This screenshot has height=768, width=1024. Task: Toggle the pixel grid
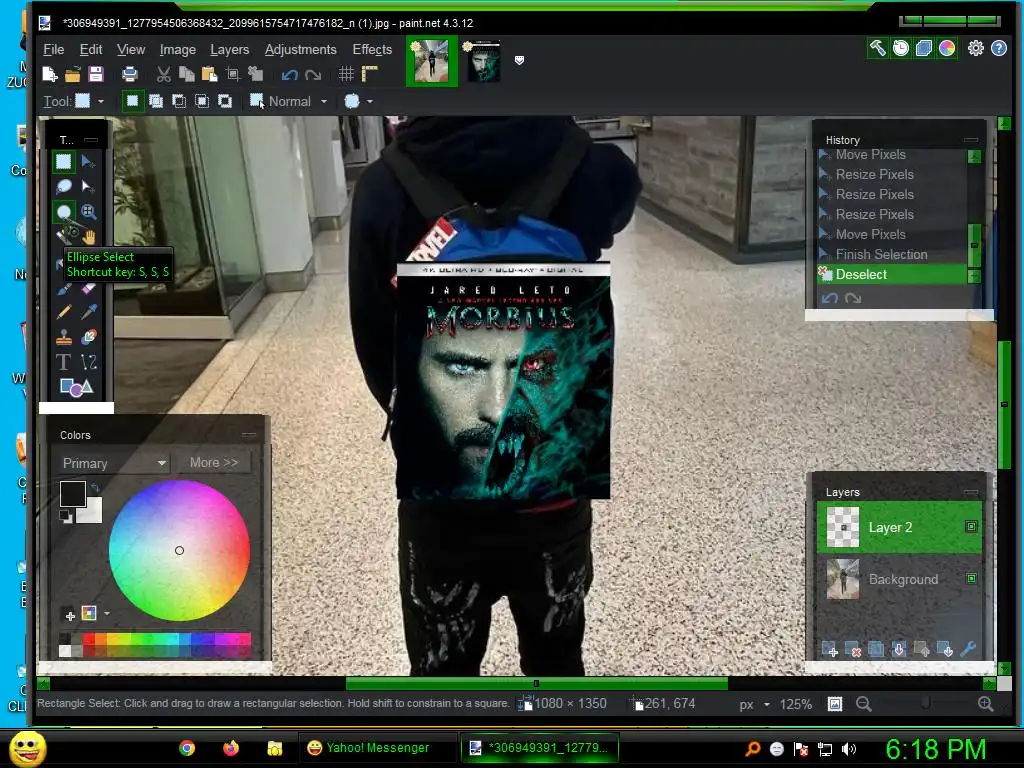(x=346, y=74)
